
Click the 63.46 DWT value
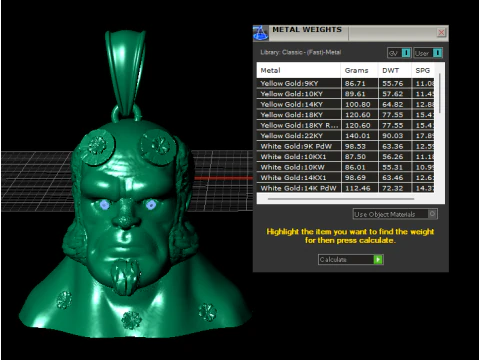tap(393, 178)
